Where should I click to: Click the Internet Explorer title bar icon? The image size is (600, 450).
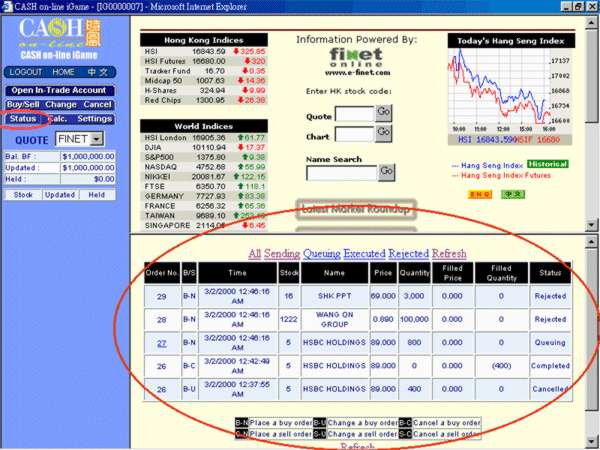7,7
